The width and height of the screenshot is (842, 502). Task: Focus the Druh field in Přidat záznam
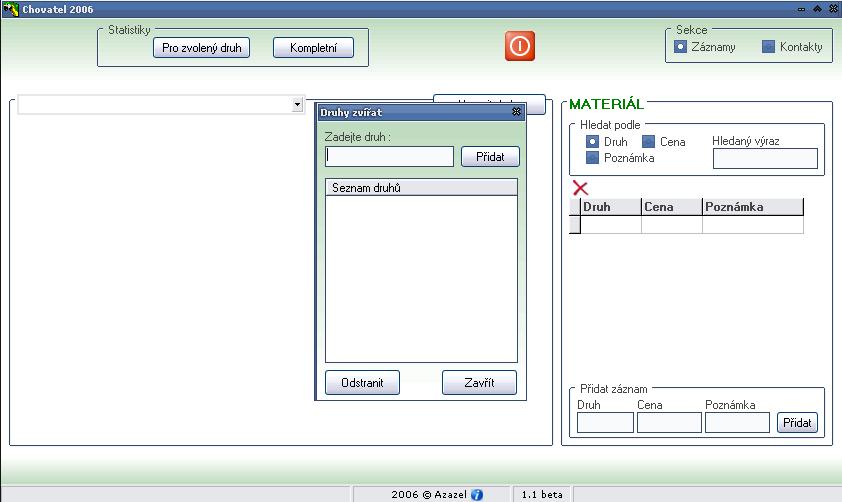[x=605, y=423]
